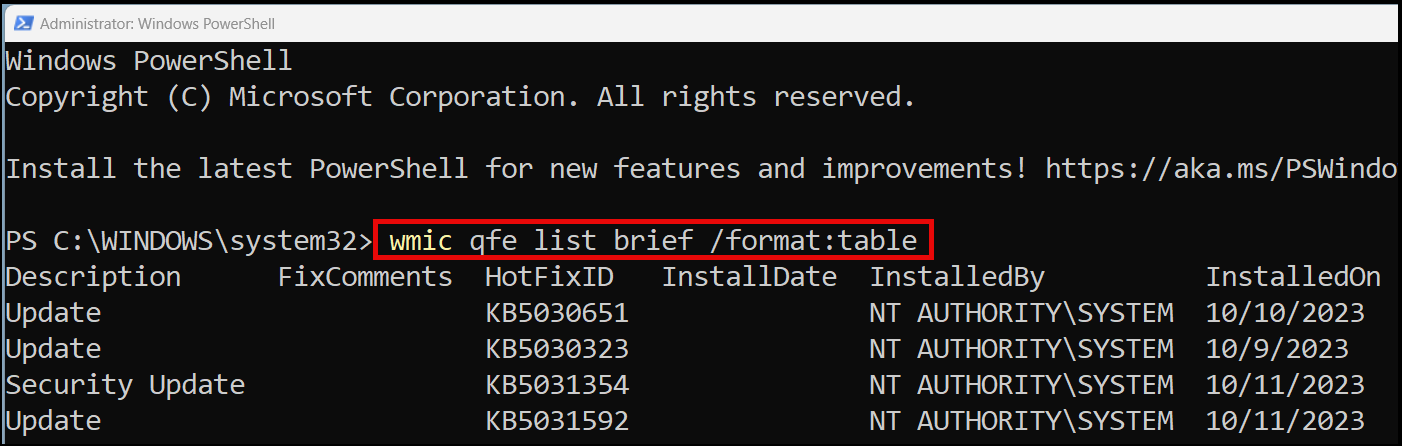Screen dimensions: 1402x446
Task: Click the 10/9/2023 install date
Action: click(x=1277, y=349)
